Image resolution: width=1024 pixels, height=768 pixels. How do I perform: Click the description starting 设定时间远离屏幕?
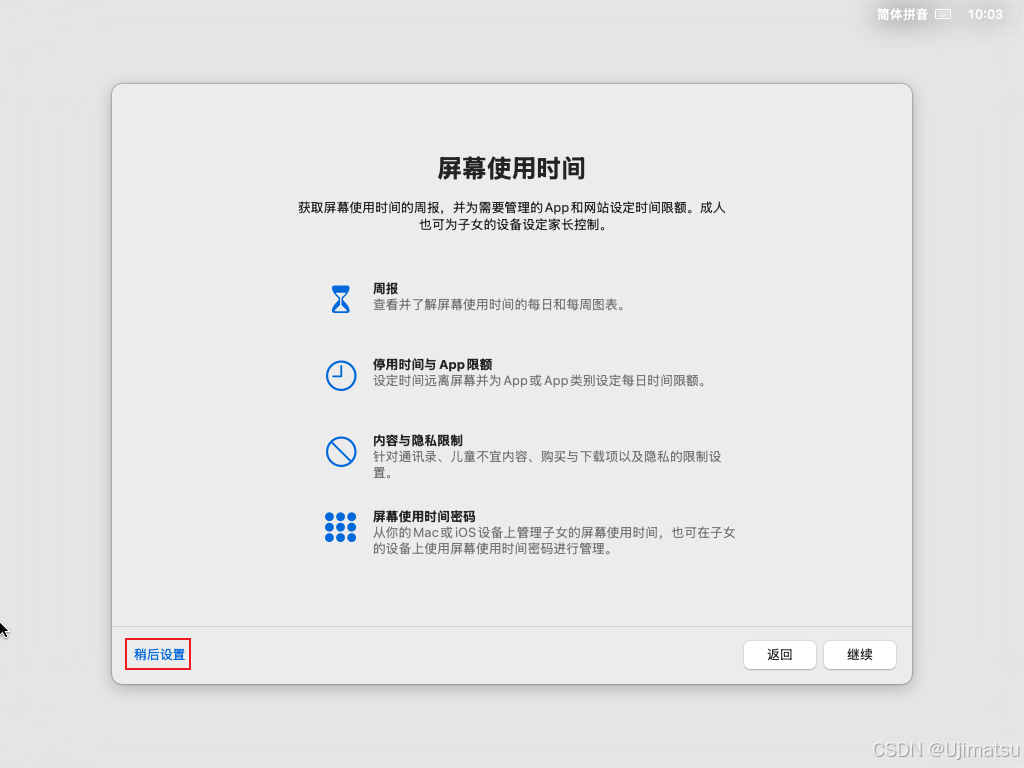pyautogui.click(x=541, y=381)
